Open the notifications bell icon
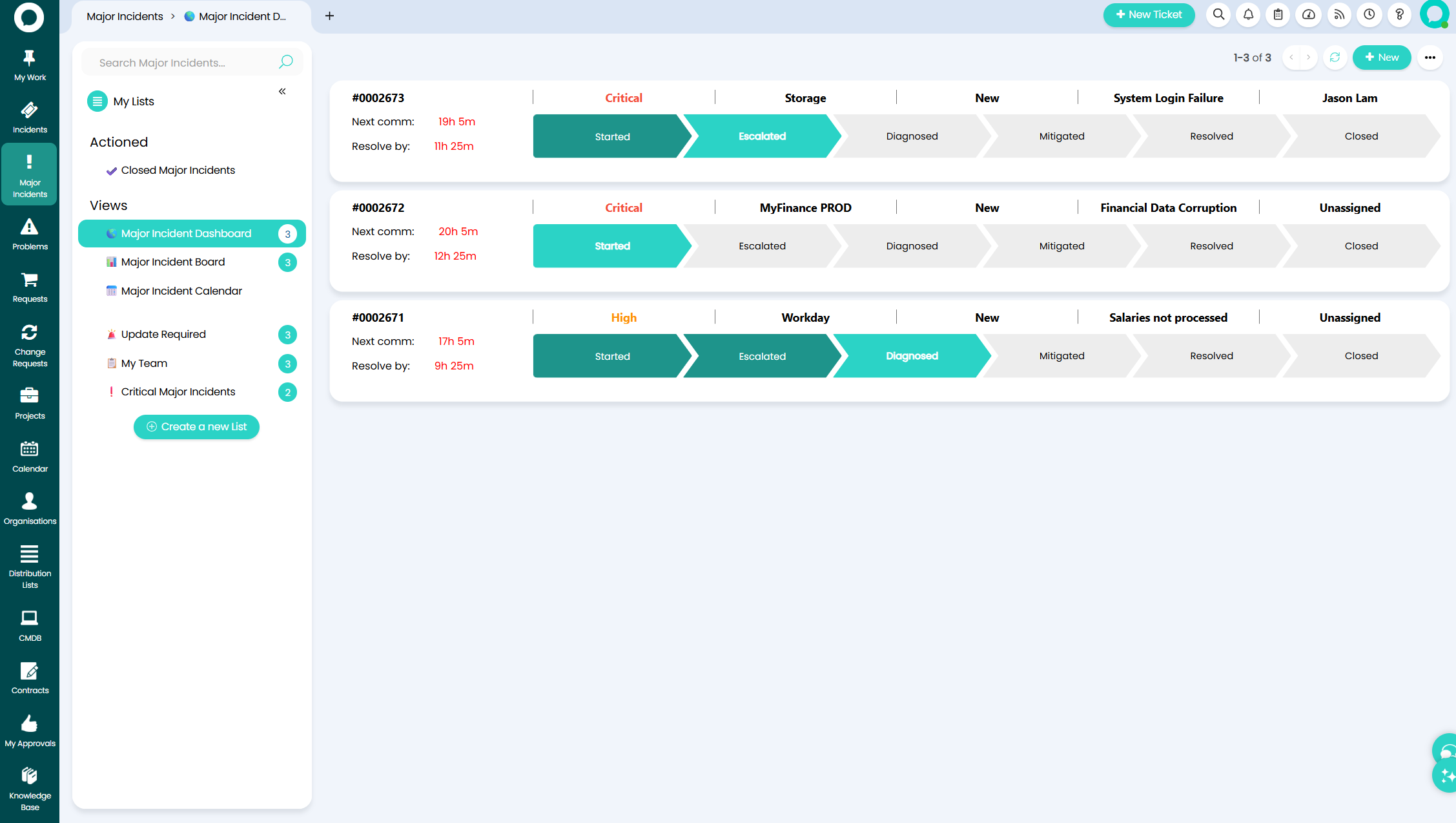Viewport: 1456px width, 823px height. (1248, 15)
